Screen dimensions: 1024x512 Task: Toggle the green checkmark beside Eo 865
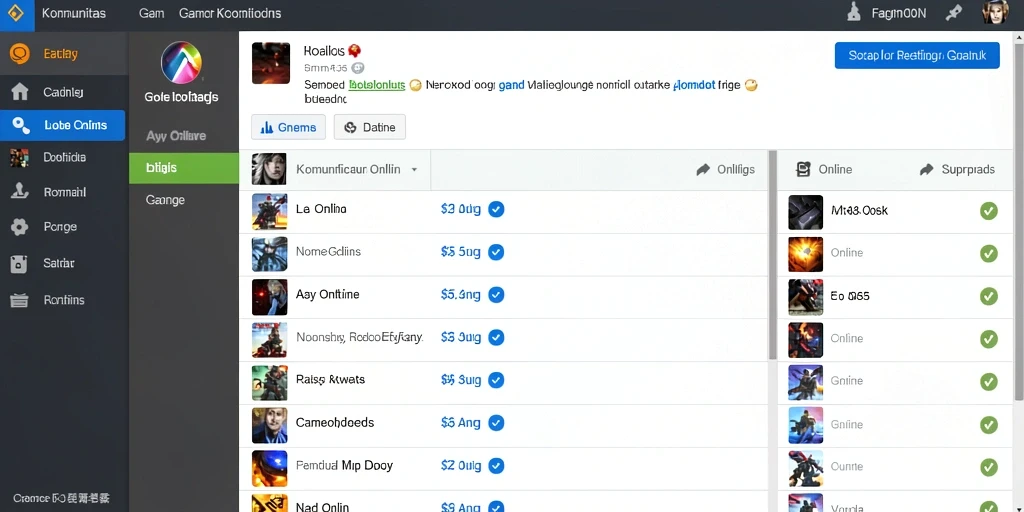[989, 296]
